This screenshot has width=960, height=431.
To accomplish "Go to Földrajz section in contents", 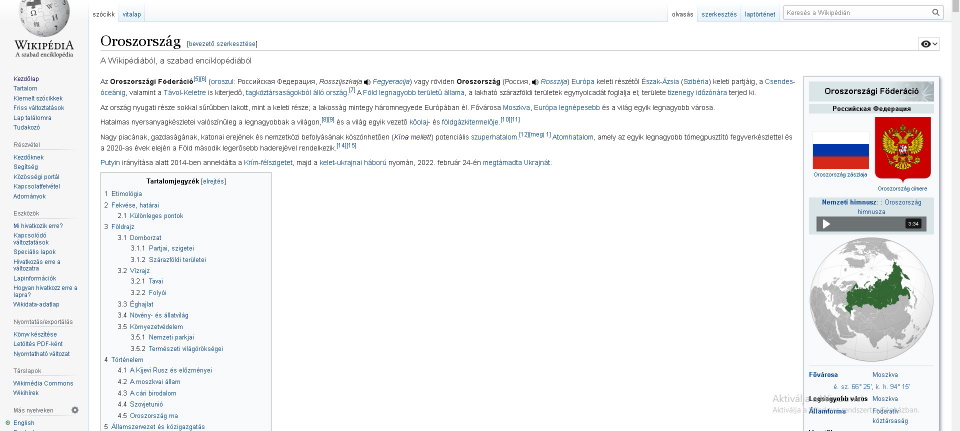I will pyautogui.click(x=122, y=226).
